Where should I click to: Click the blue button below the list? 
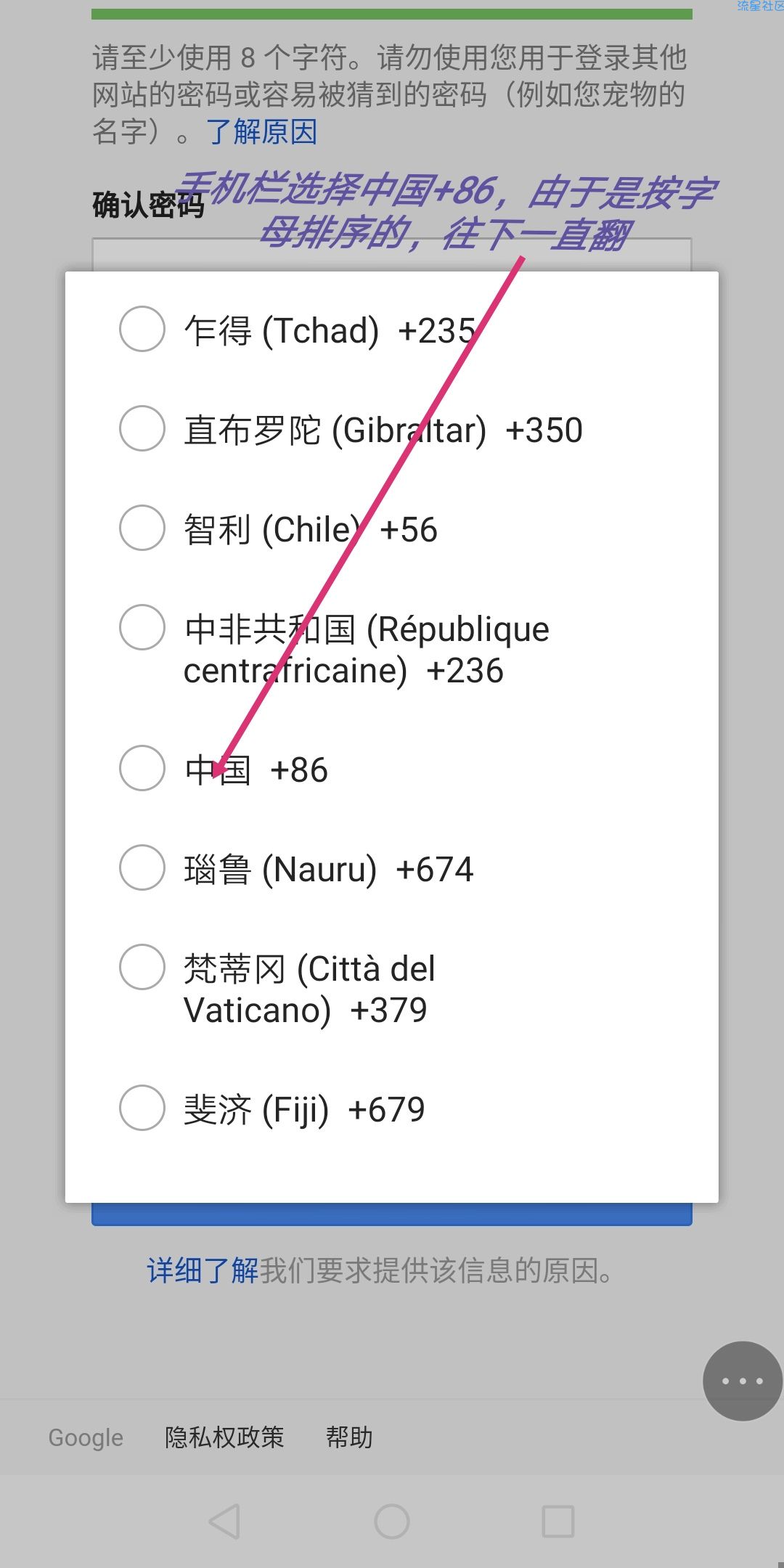click(392, 1214)
